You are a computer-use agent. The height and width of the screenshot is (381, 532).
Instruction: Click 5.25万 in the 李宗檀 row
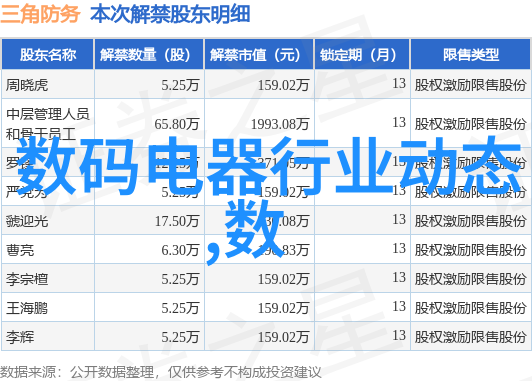click(x=180, y=279)
